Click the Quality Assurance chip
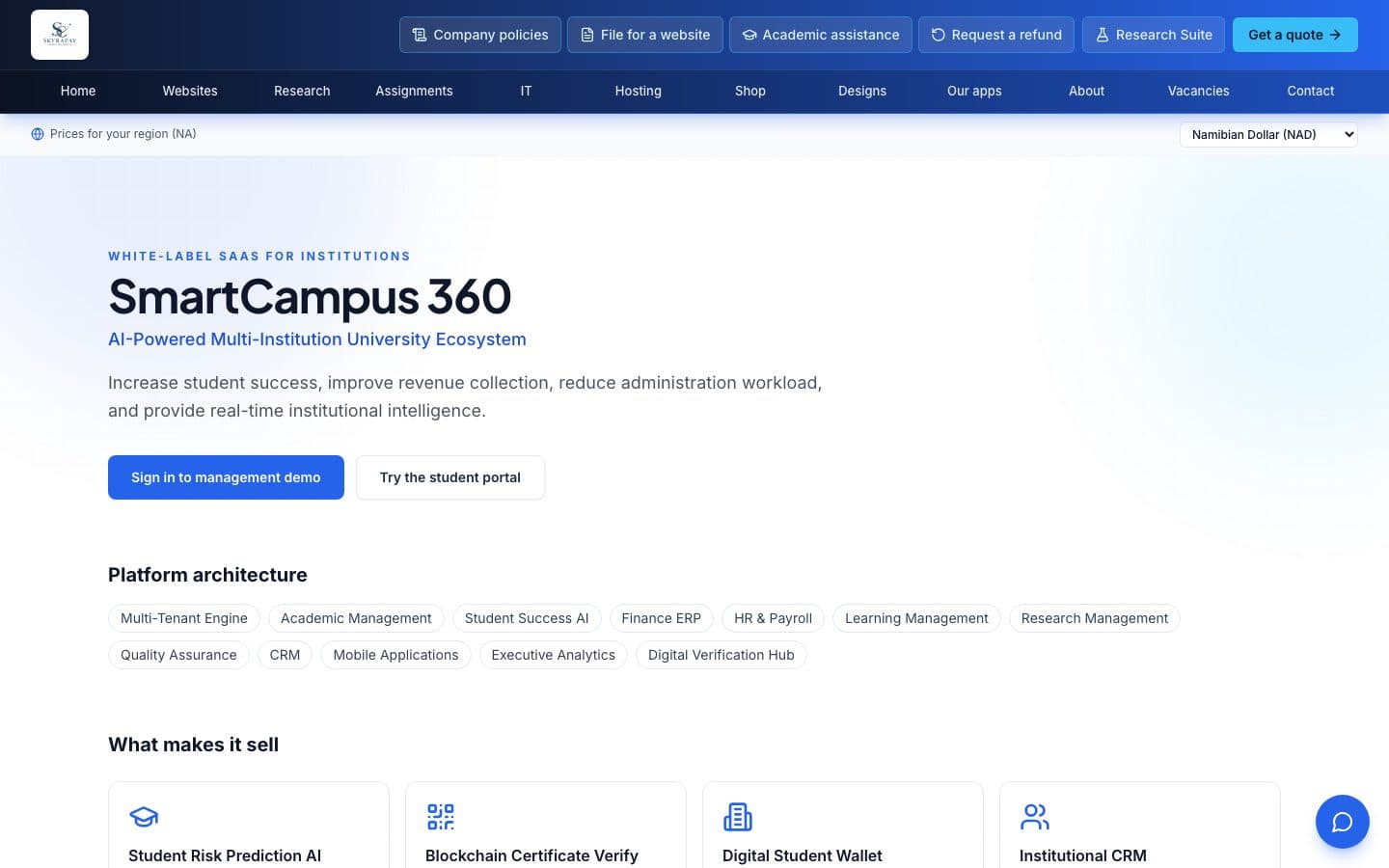1389x868 pixels. pos(178,655)
